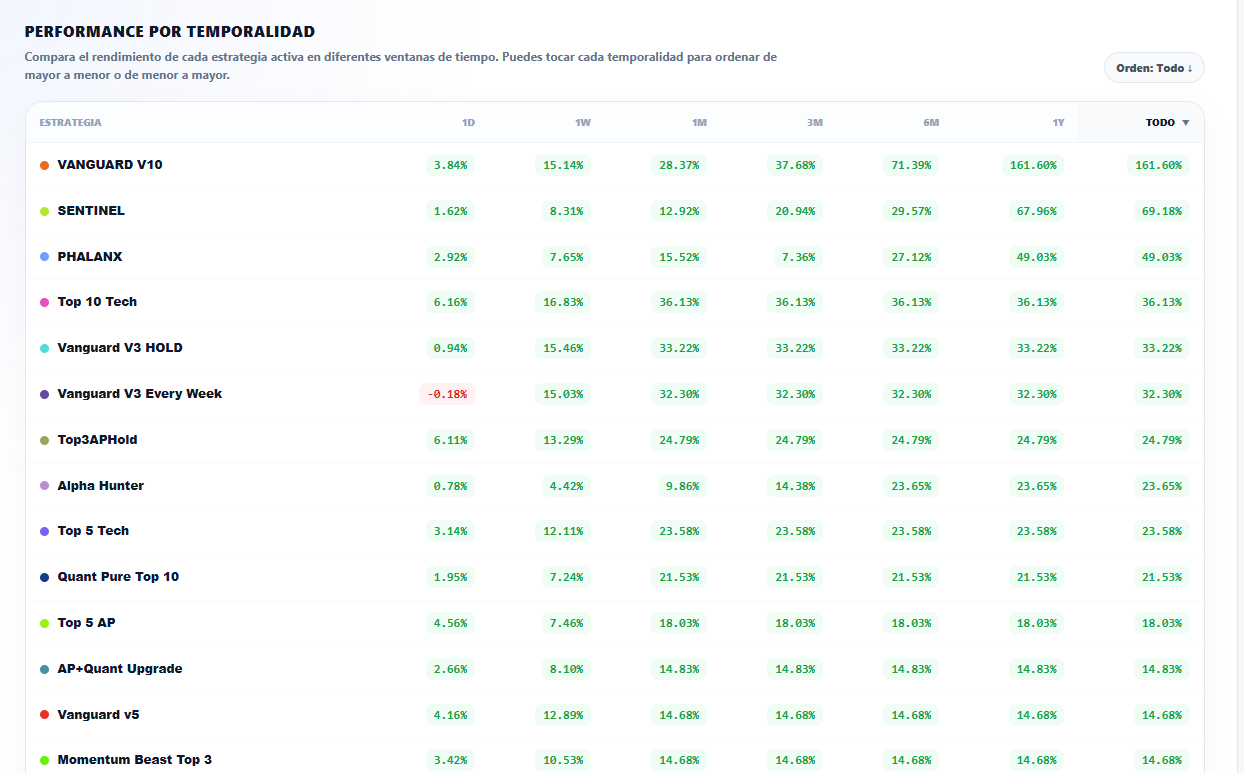The height and width of the screenshot is (774, 1244).
Task: Click the cyan dot beside Vanguard V3 HOLD
Action: pos(44,348)
